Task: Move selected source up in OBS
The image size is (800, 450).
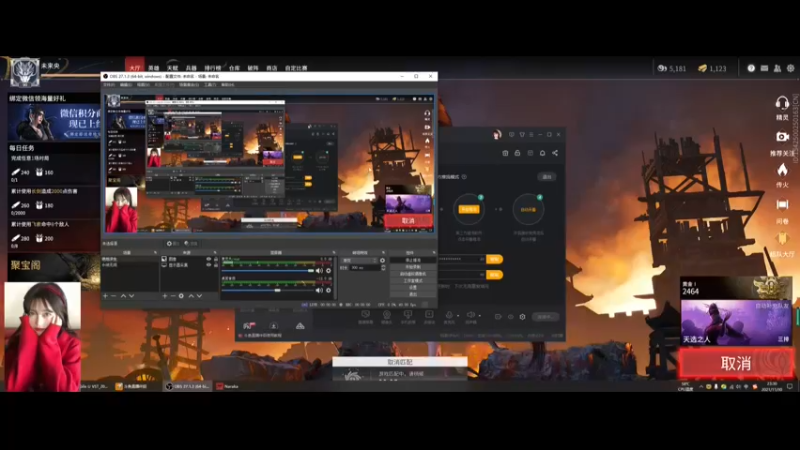Action: click(x=191, y=296)
